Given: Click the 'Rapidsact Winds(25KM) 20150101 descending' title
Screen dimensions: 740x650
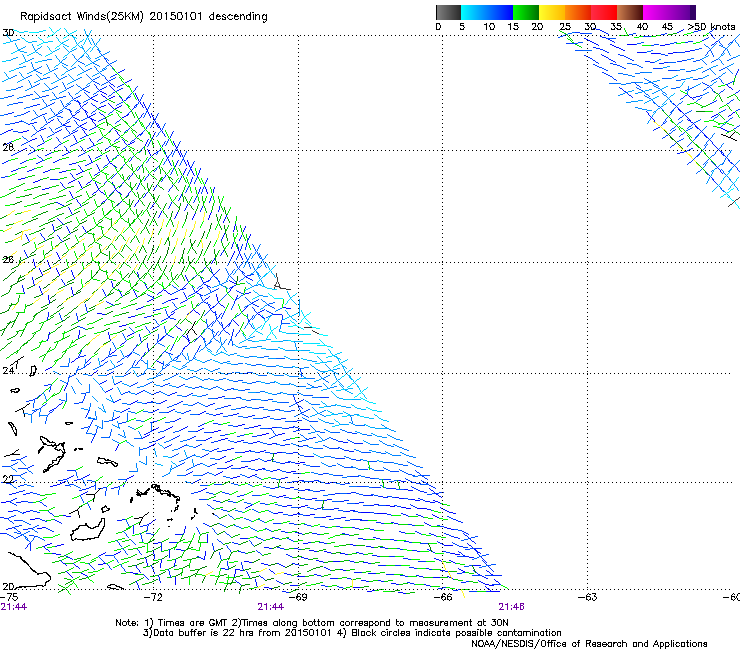Looking at the screenshot, I should [144, 17].
